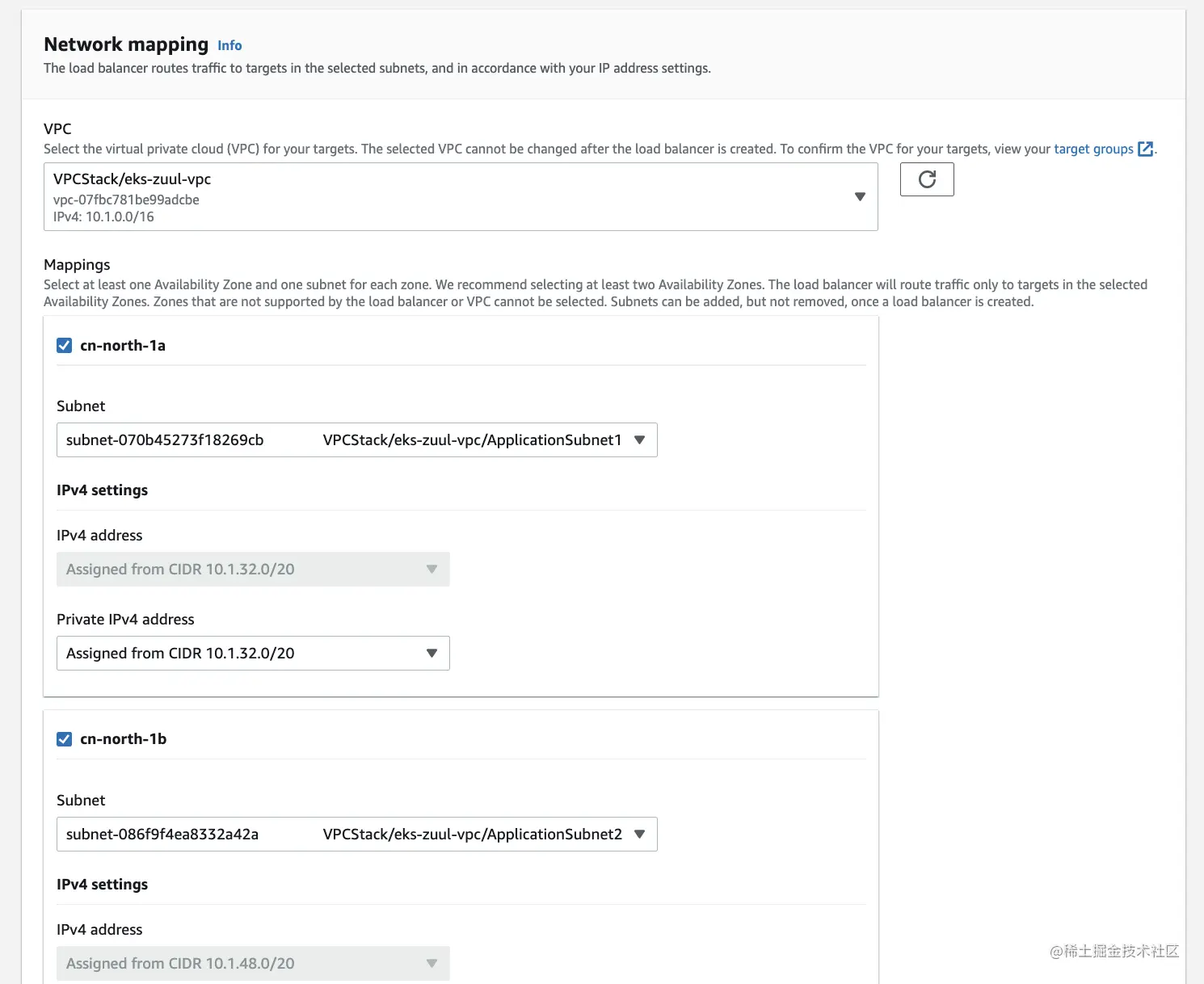Image resolution: width=1204 pixels, height=984 pixels.
Task: Open the Network mapping Info link
Action: coord(229,46)
